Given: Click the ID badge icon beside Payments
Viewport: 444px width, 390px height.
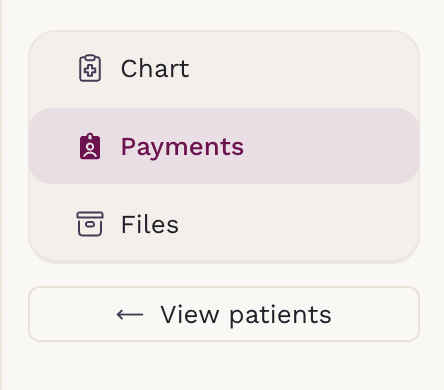Looking at the screenshot, I should pos(90,146).
